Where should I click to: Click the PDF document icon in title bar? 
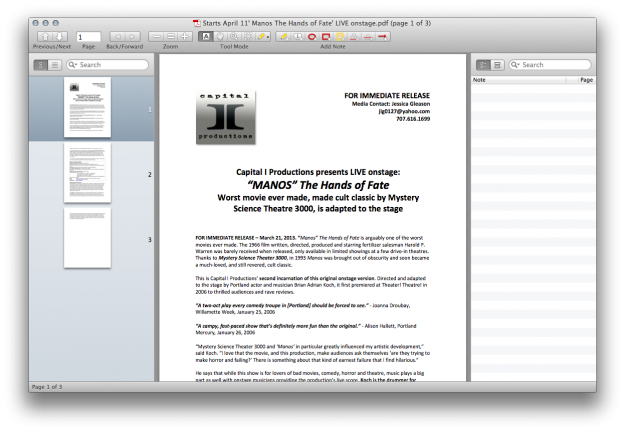[x=197, y=23]
